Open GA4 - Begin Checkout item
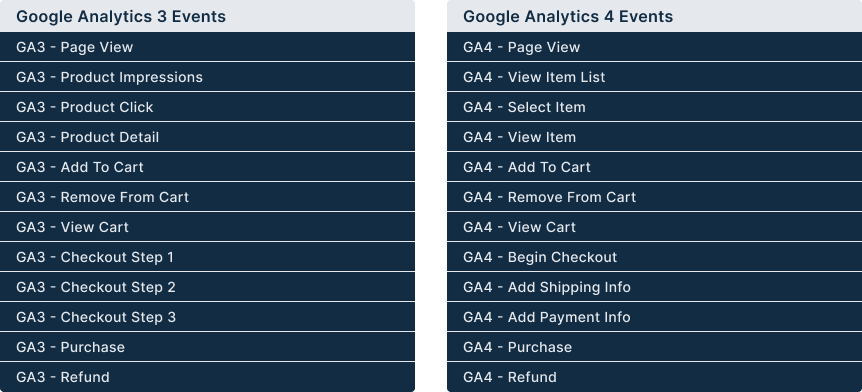Image resolution: width=862 pixels, height=392 pixels. click(x=654, y=257)
